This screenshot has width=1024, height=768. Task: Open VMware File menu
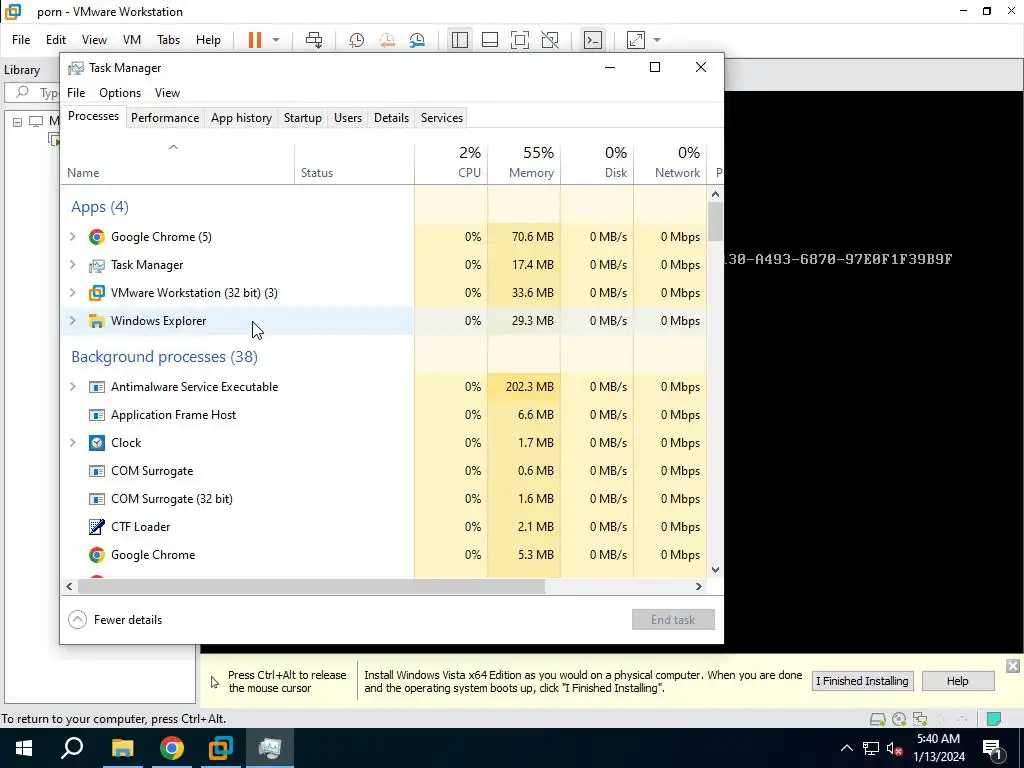tap(21, 40)
